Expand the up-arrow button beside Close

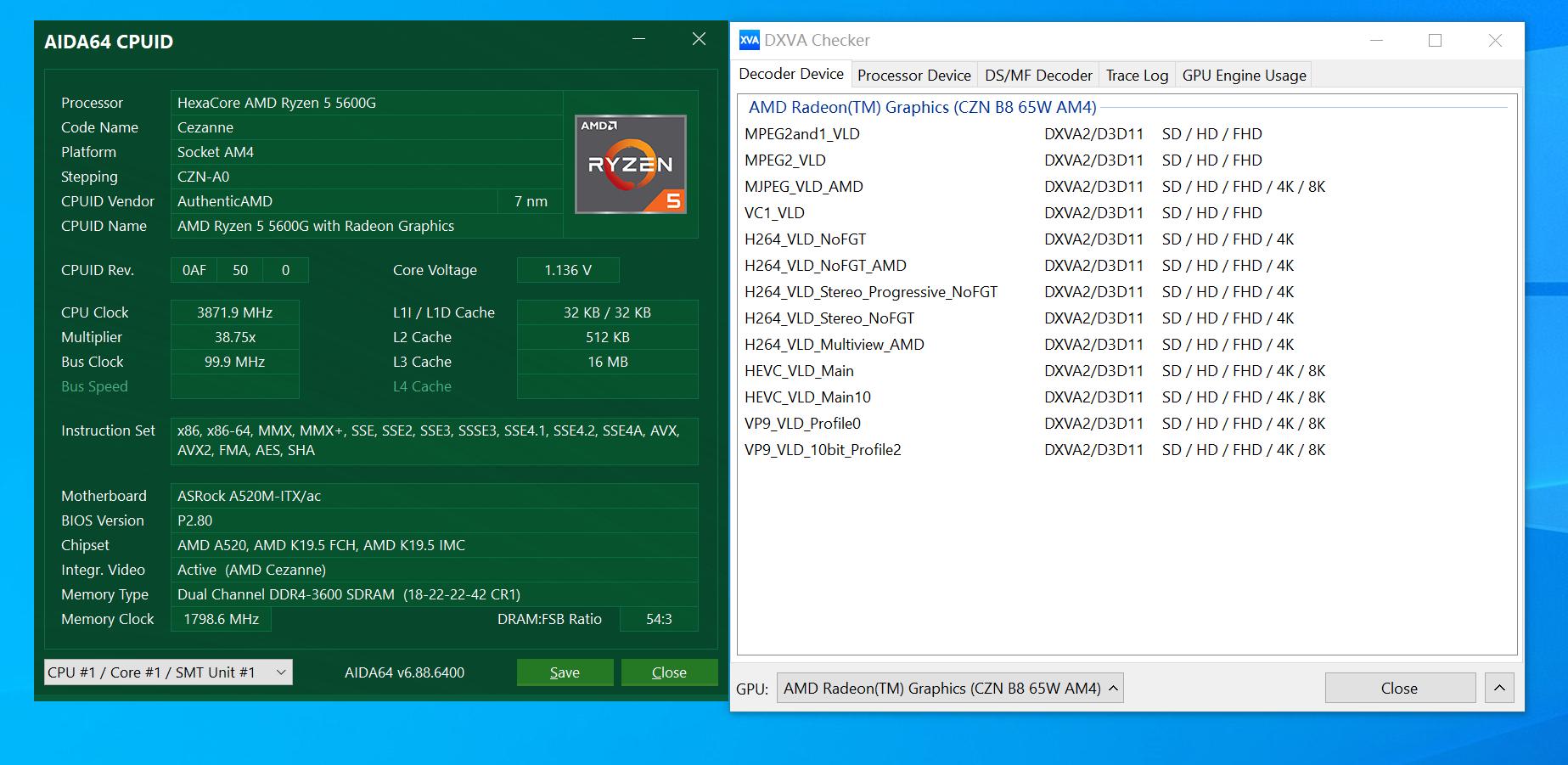(1498, 688)
